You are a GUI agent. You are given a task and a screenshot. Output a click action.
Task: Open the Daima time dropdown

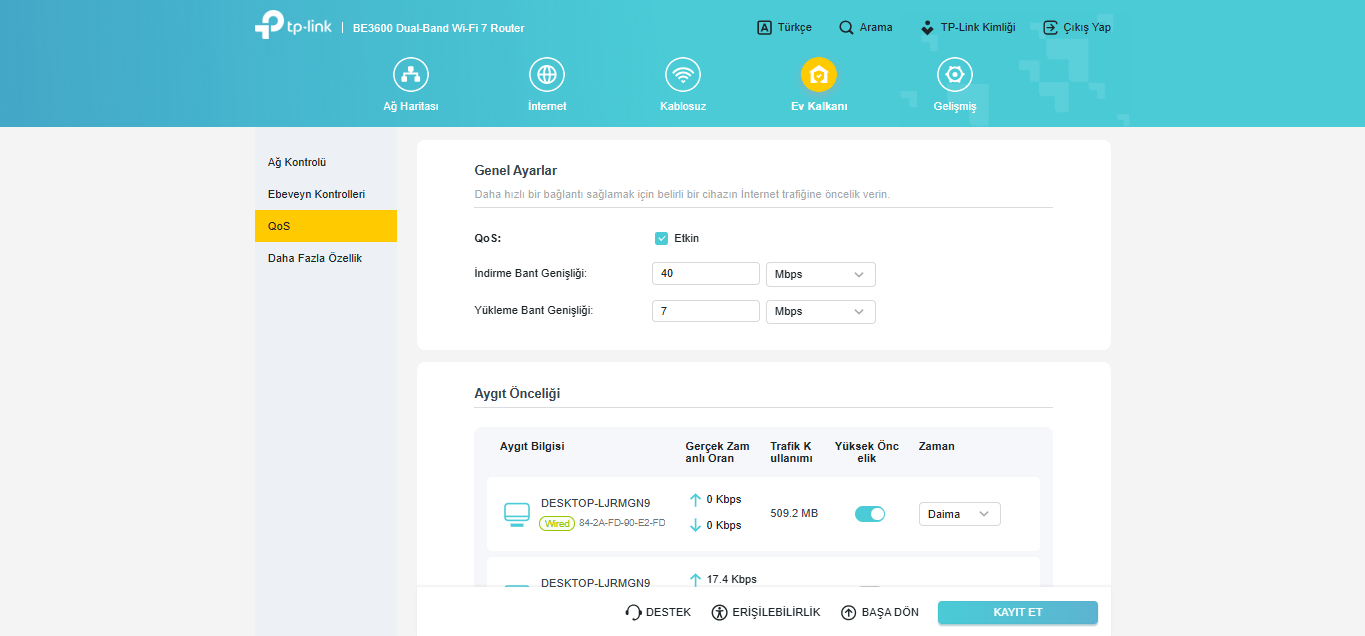pyautogui.click(x=959, y=514)
